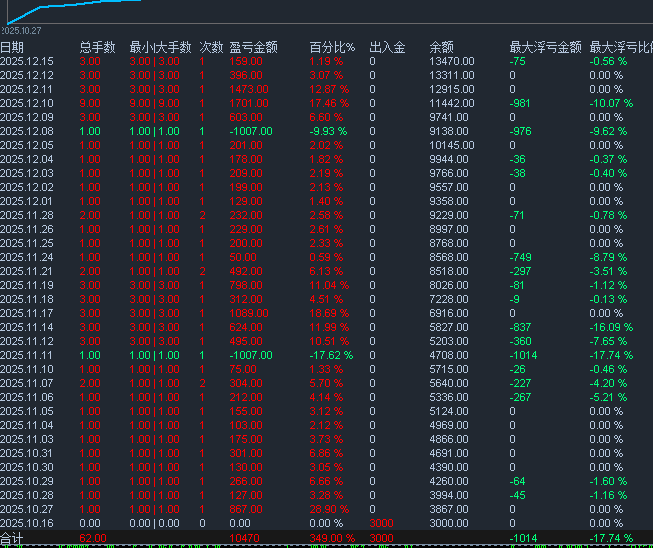This screenshot has width=653, height=548.
Task: Click the 最大浮亏金额 column header
Action: [545, 47]
